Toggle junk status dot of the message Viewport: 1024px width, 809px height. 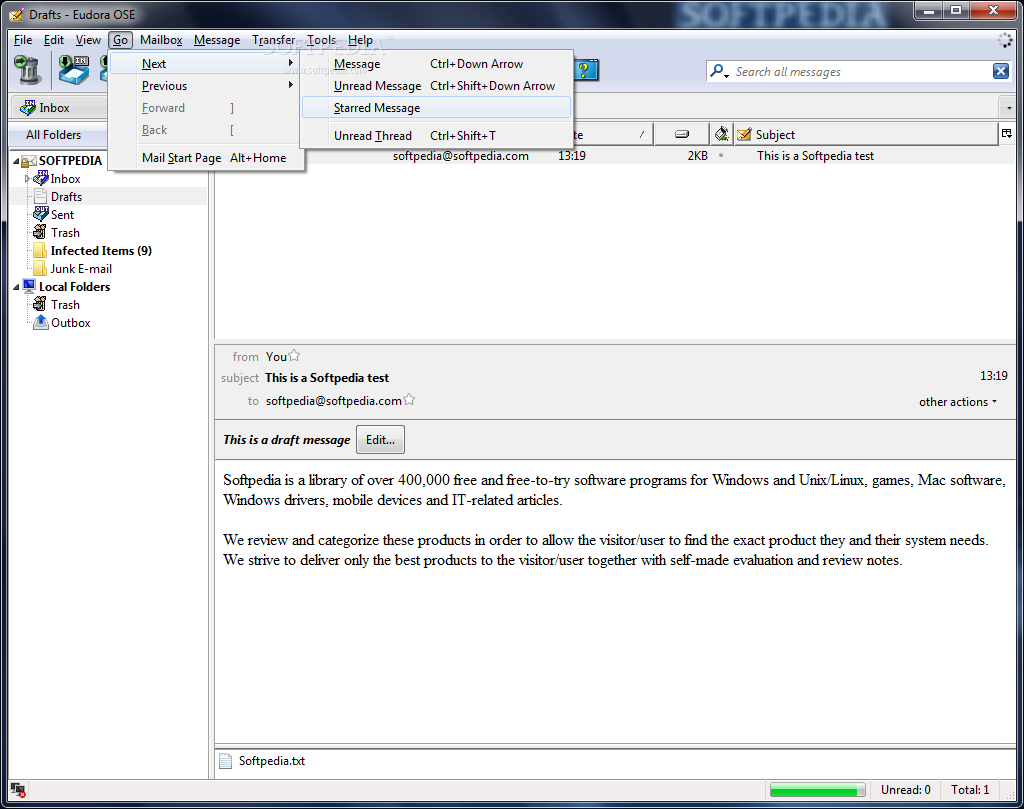[721, 155]
